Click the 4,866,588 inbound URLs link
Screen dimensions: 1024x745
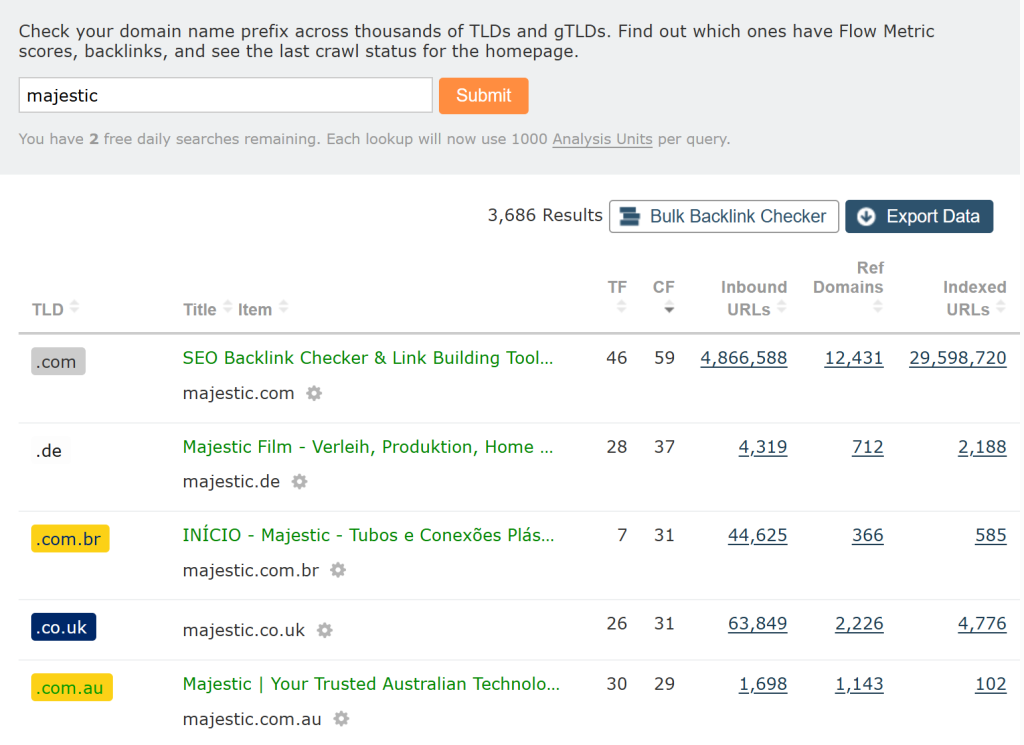click(744, 358)
